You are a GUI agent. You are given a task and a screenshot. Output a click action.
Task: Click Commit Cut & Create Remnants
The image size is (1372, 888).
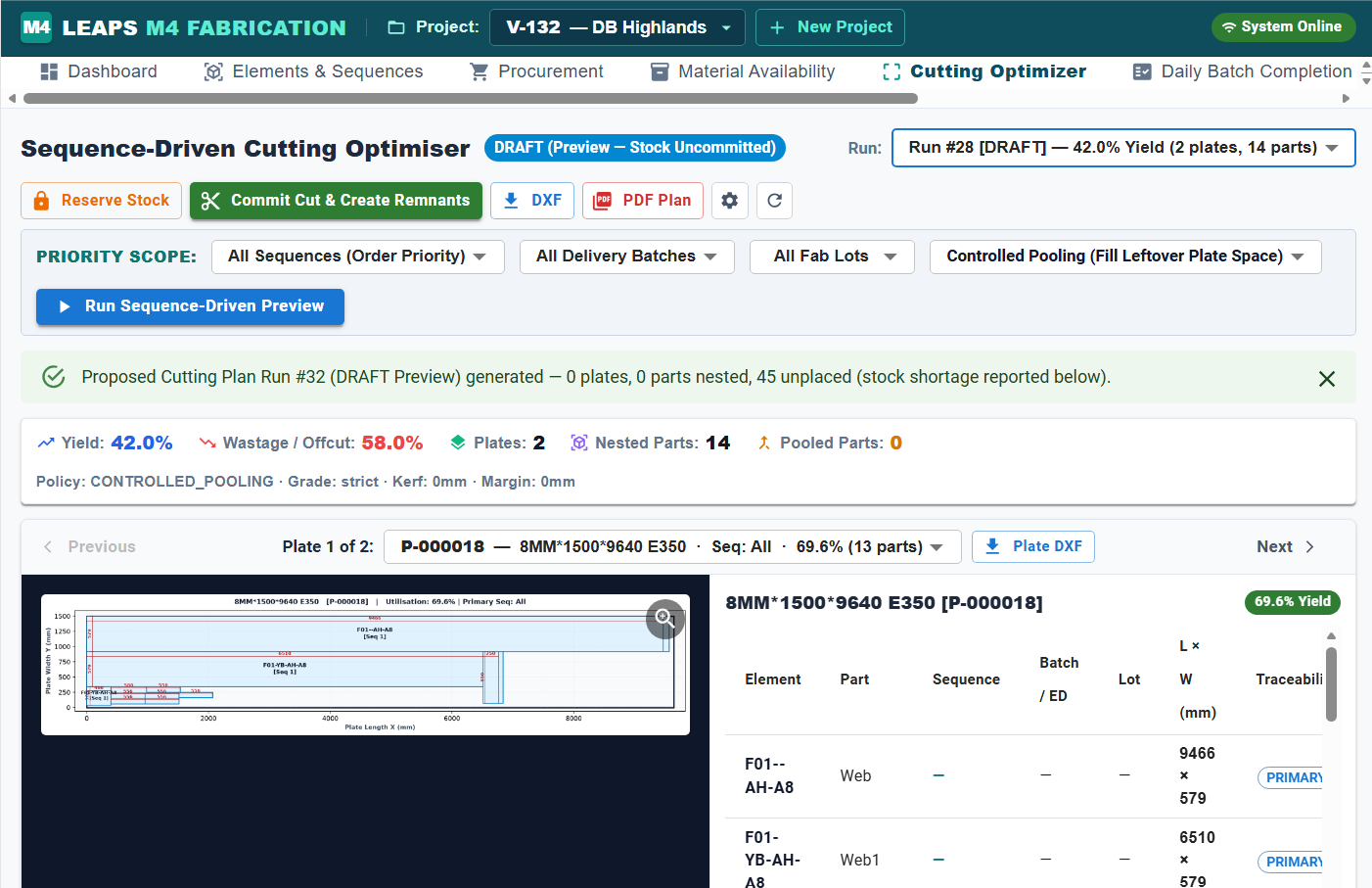point(336,201)
